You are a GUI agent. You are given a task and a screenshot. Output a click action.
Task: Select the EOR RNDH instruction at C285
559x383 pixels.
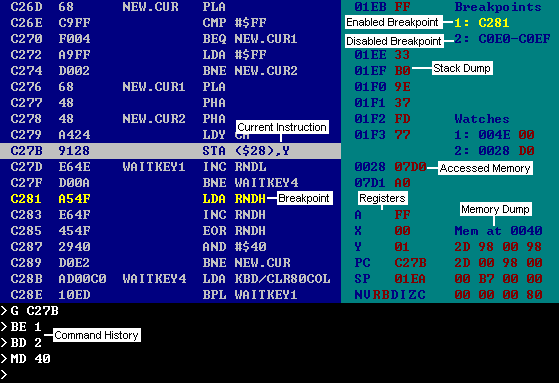[234, 231]
